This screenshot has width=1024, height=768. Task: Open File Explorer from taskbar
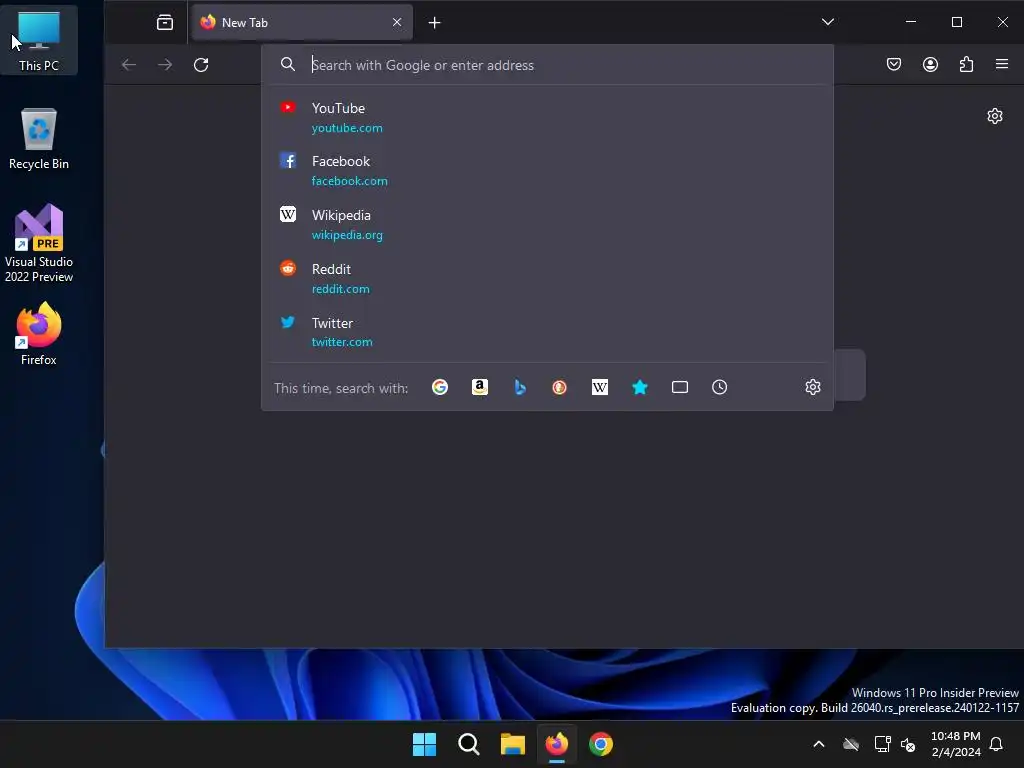pos(513,744)
